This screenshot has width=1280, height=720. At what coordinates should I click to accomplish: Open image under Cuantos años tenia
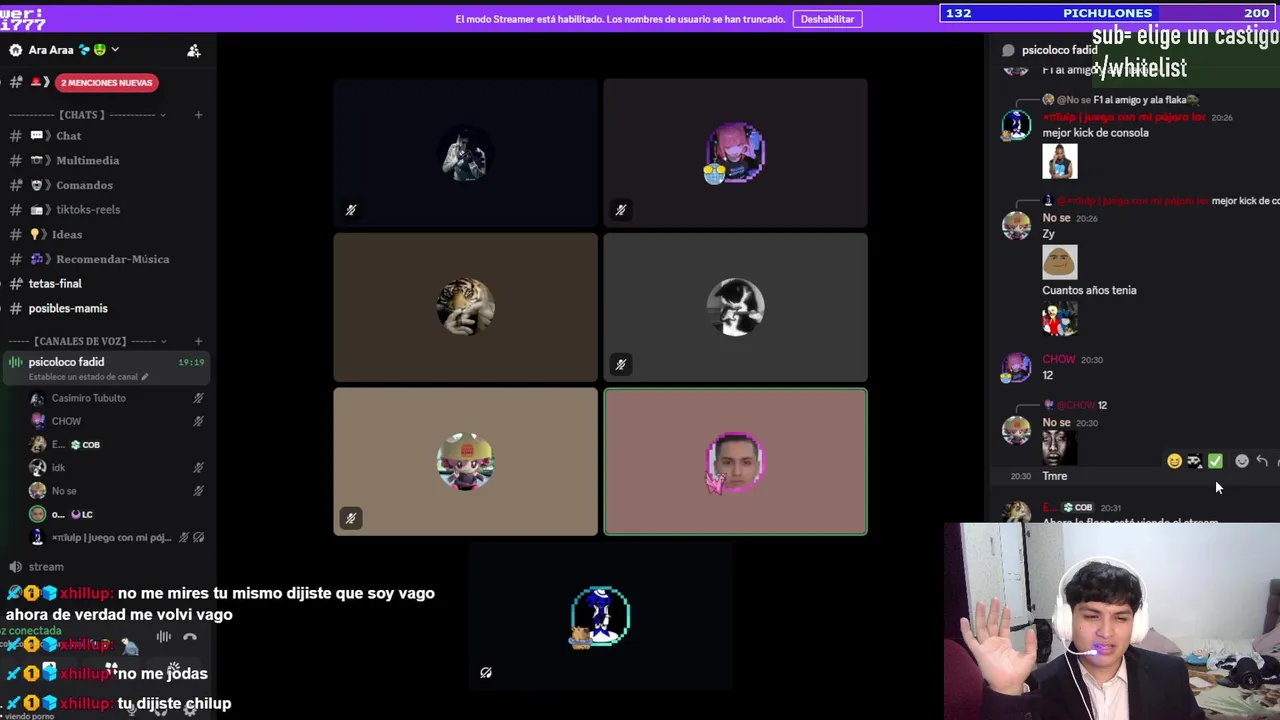[x=1060, y=319]
